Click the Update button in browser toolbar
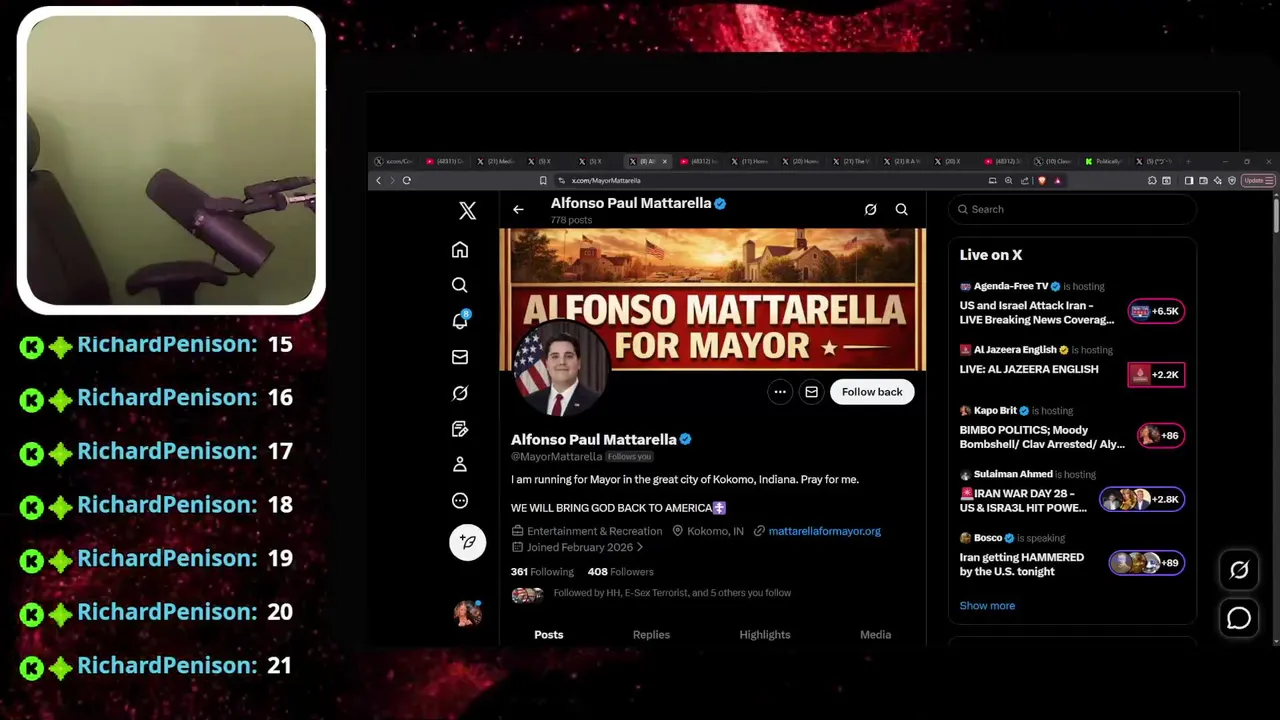The width and height of the screenshot is (1280, 720). coord(1257,181)
